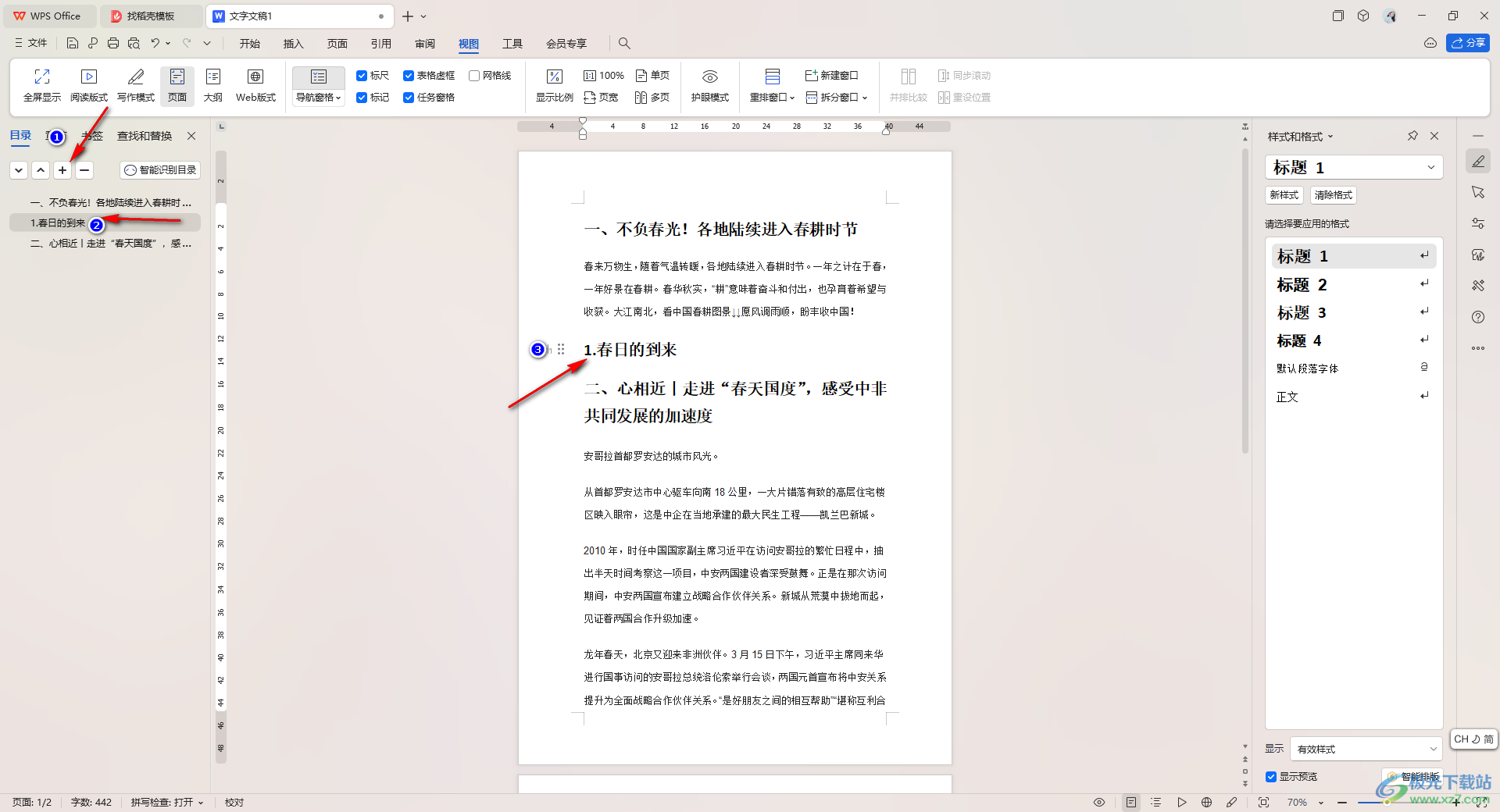The image size is (1500, 812).
Task: Apply the 标题 2 style
Action: (1354, 284)
